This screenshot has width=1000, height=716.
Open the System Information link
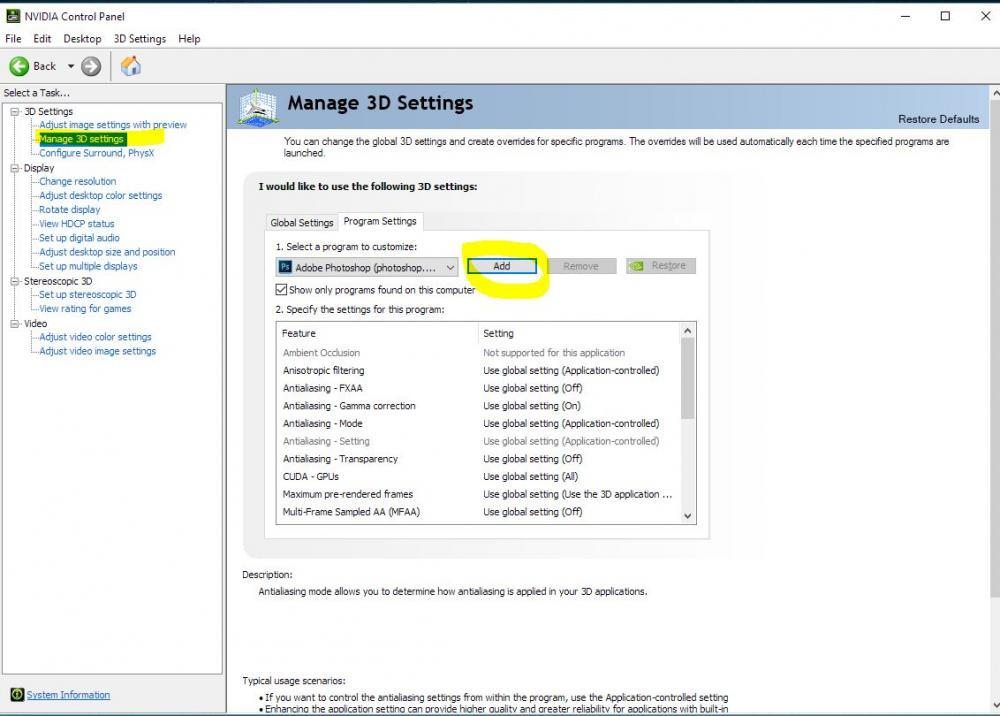point(68,695)
